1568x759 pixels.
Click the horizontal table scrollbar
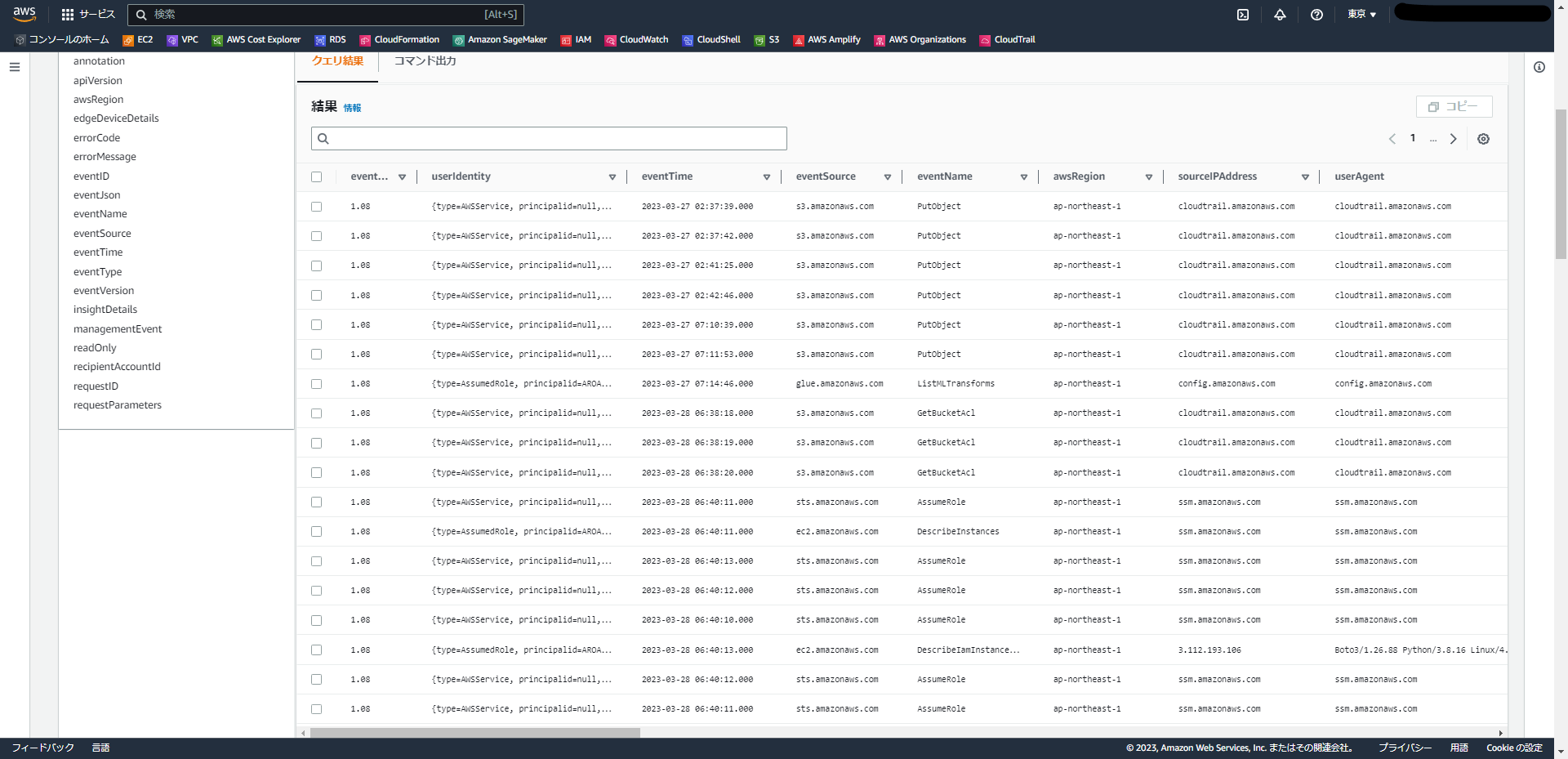475,733
